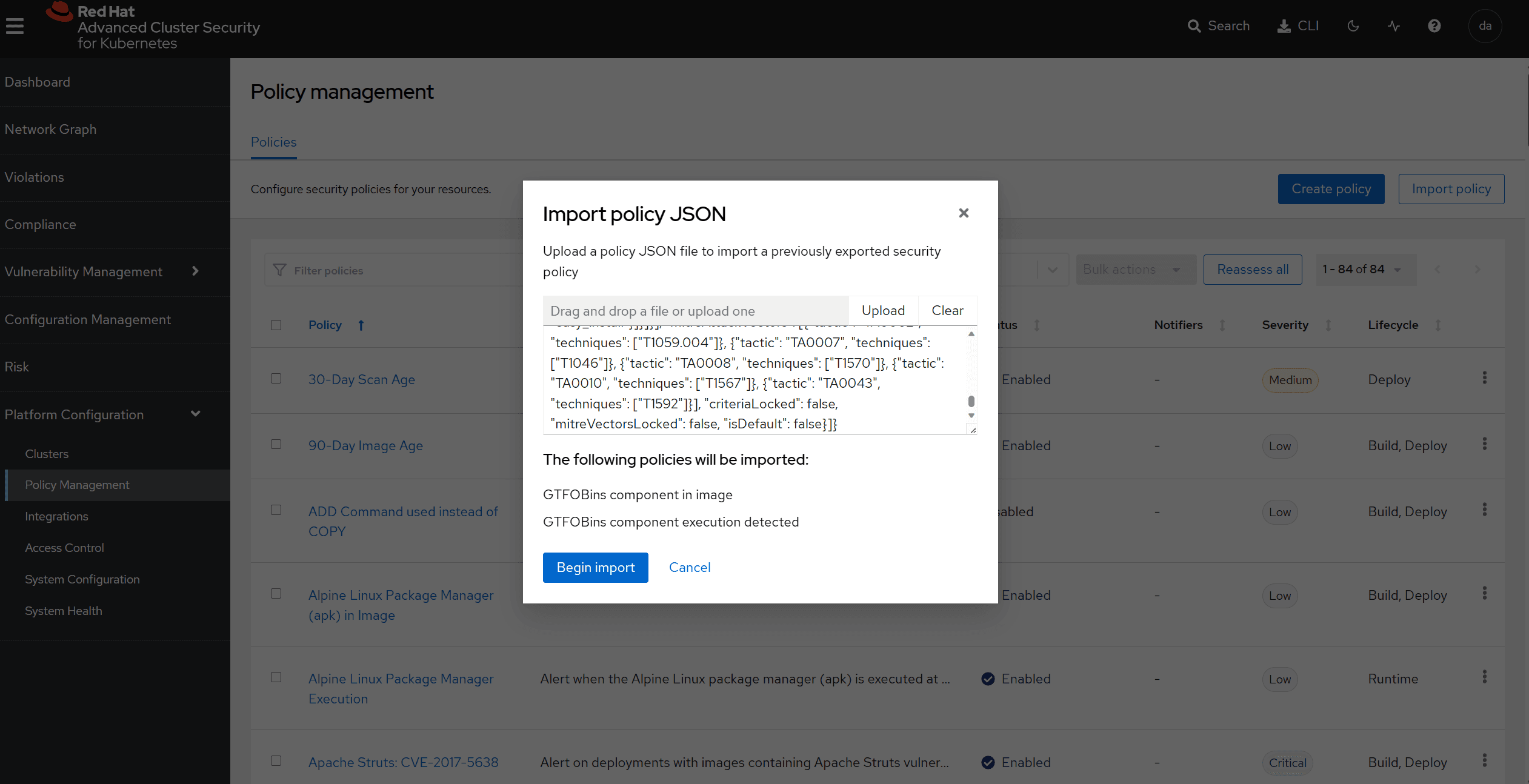The width and height of the screenshot is (1529, 784).
Task: Open kebab menu for 90-Day Image Age
Action: [1484, 444]
